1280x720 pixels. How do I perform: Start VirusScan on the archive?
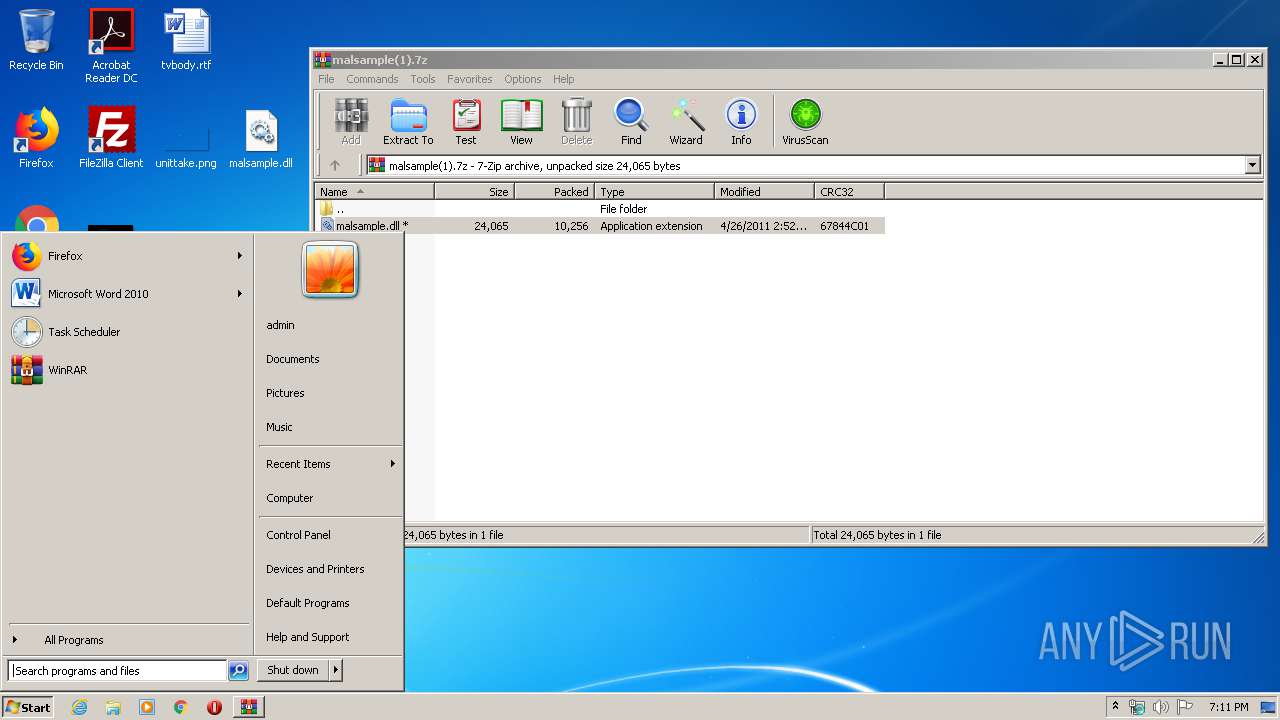(x=805, y=122)
